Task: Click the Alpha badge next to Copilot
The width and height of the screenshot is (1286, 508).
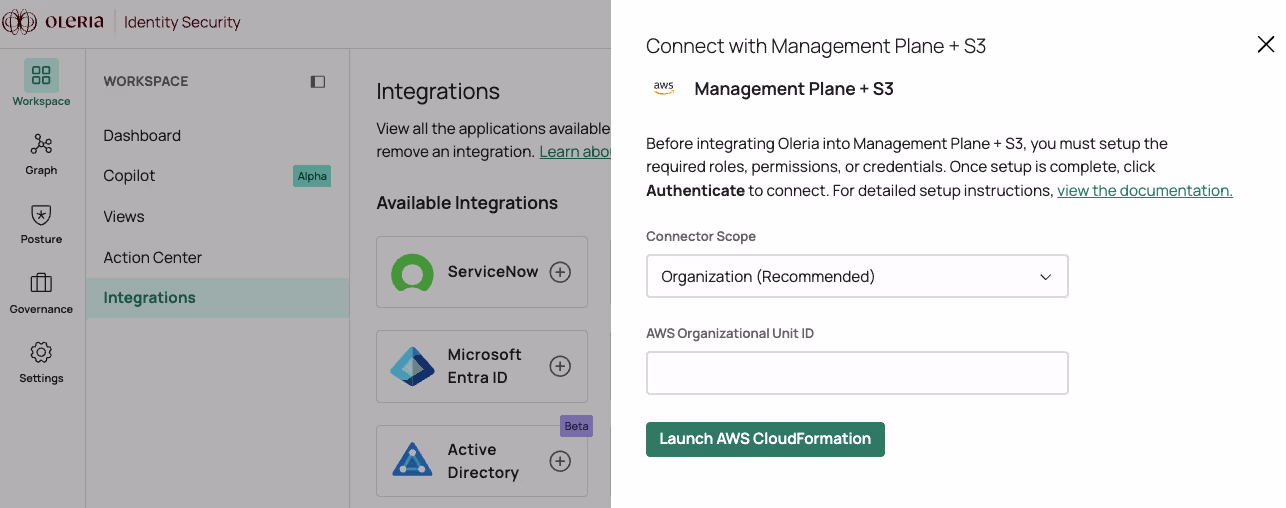Action: coord(312,176)
